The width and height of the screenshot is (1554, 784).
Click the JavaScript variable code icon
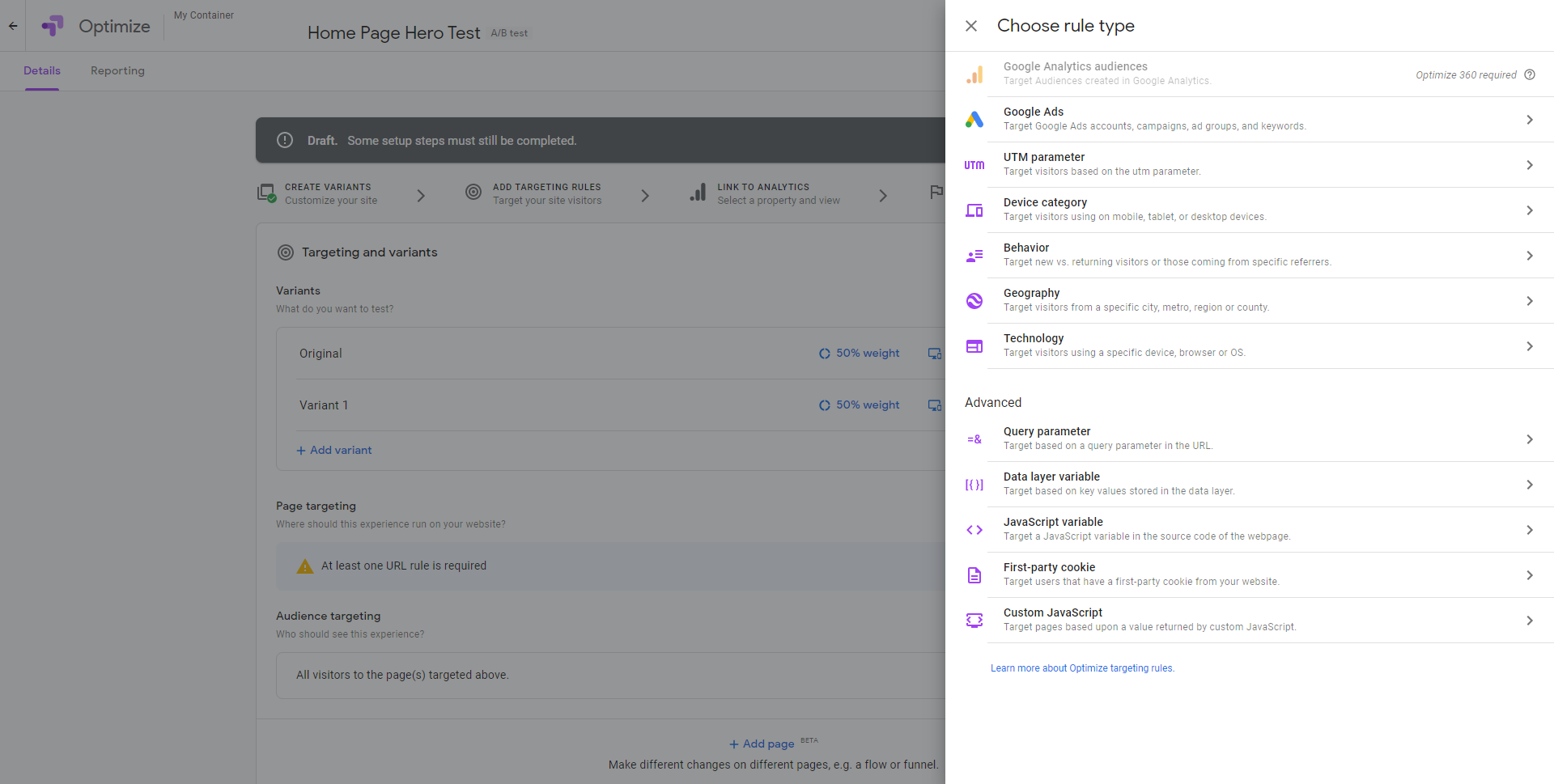tap(974, 529)
